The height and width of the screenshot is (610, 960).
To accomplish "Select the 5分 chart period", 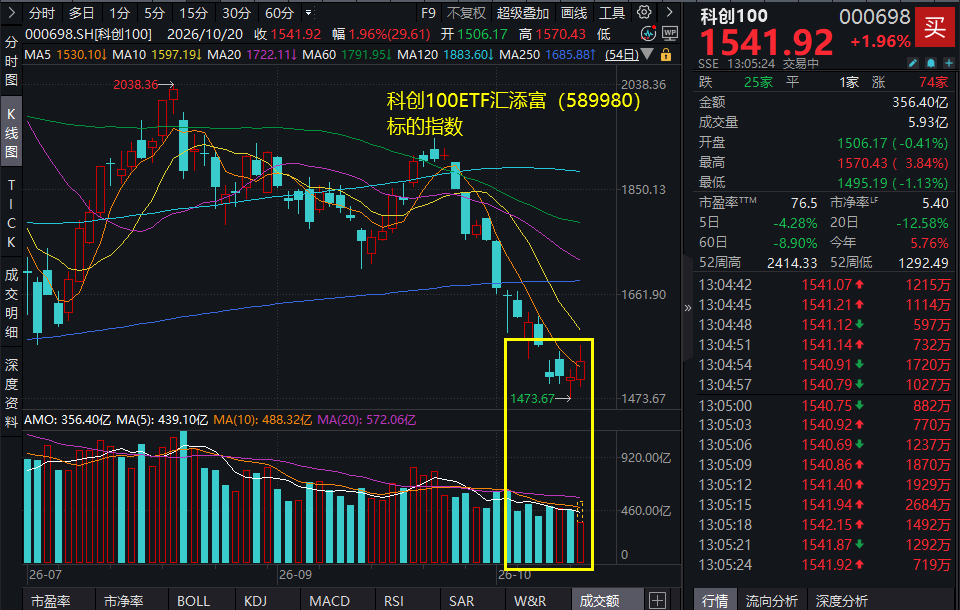I will 154,13.
